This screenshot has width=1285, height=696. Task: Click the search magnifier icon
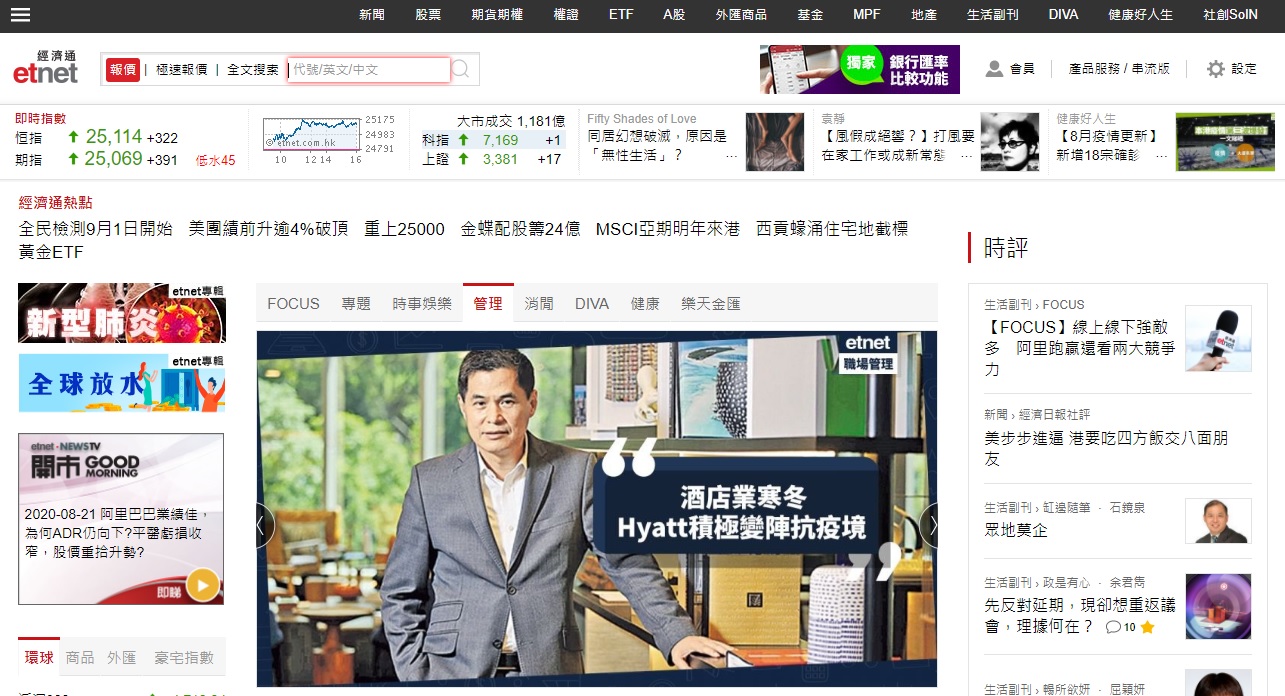click(x=461, y=69)
